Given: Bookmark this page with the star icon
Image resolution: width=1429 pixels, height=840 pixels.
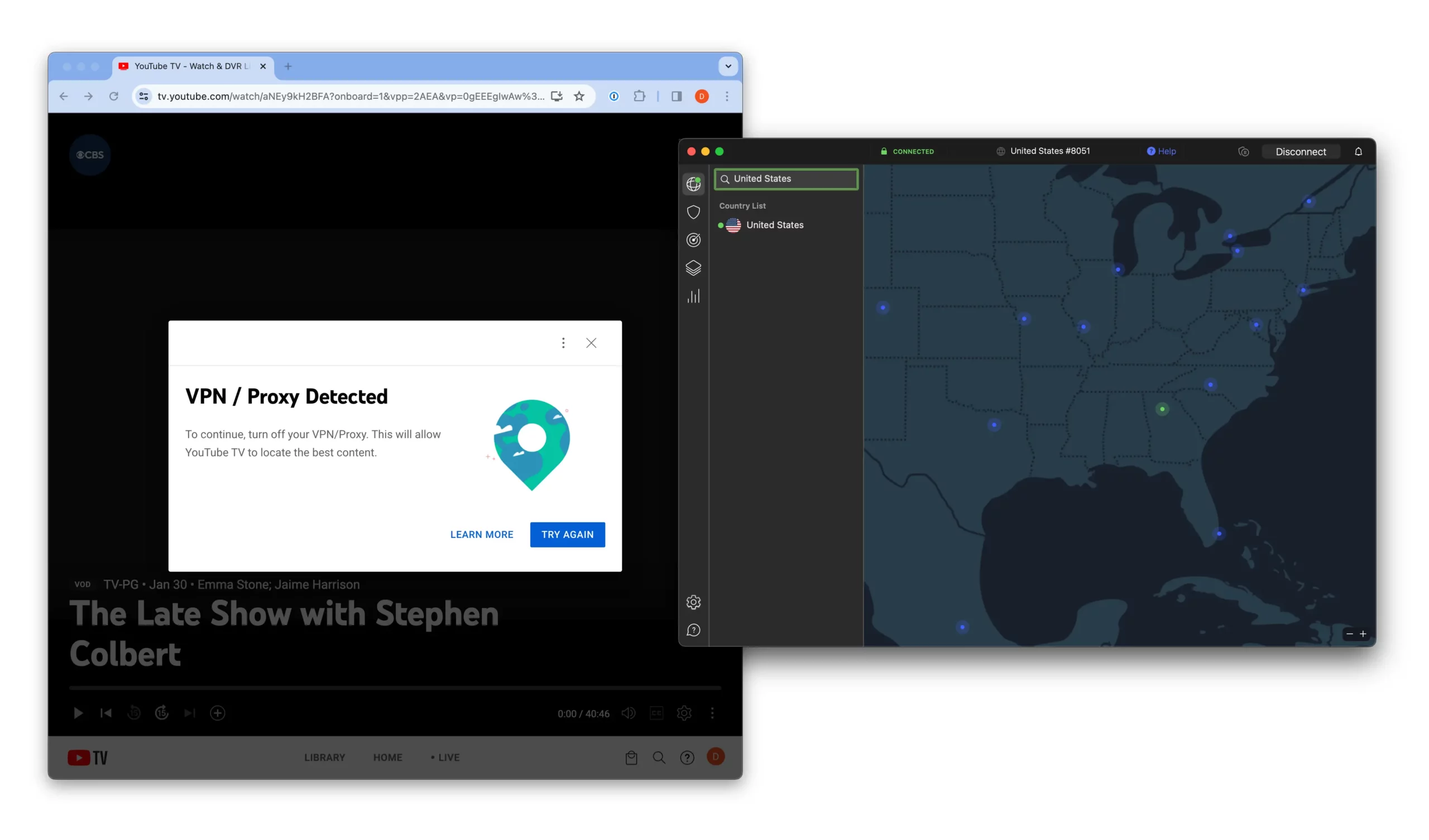Looking at the screenshot, I should click(578, 97).
